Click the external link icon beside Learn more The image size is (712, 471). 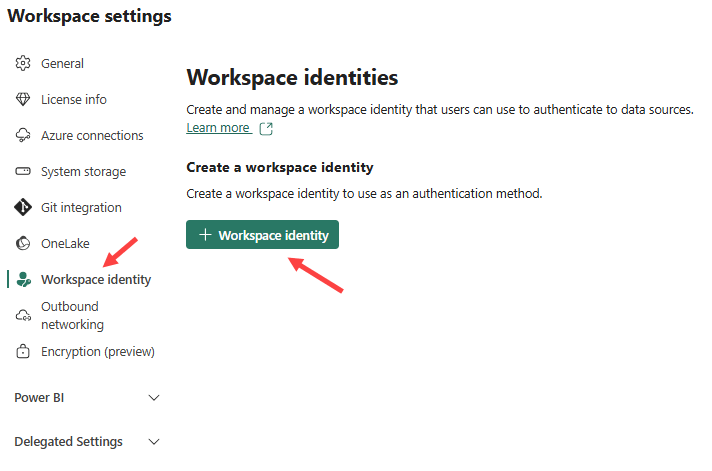(266, 129)
